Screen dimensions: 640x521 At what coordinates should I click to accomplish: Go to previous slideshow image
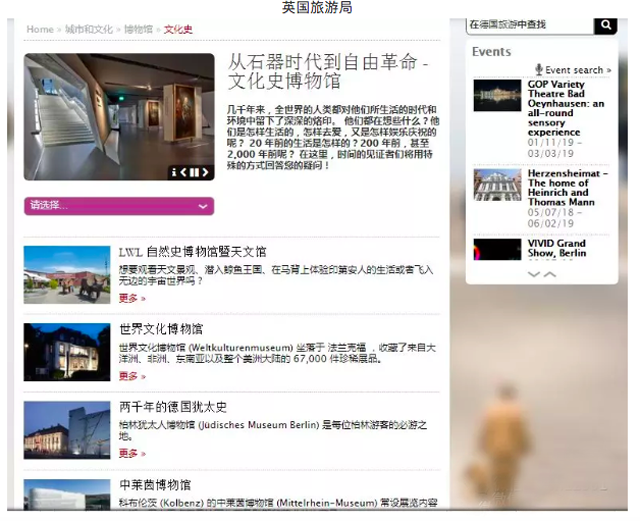[x=184, y=172]
